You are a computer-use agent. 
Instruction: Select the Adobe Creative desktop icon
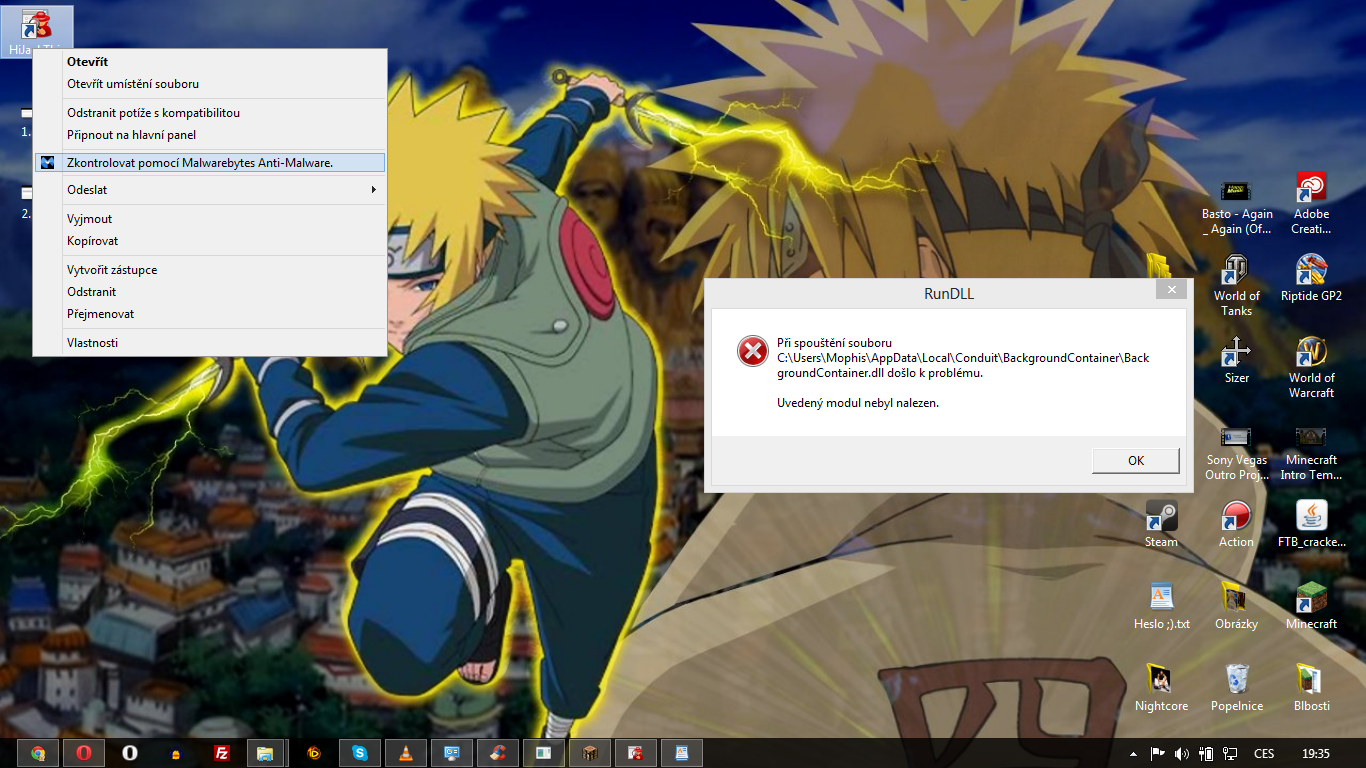(x=1311, y=204)
